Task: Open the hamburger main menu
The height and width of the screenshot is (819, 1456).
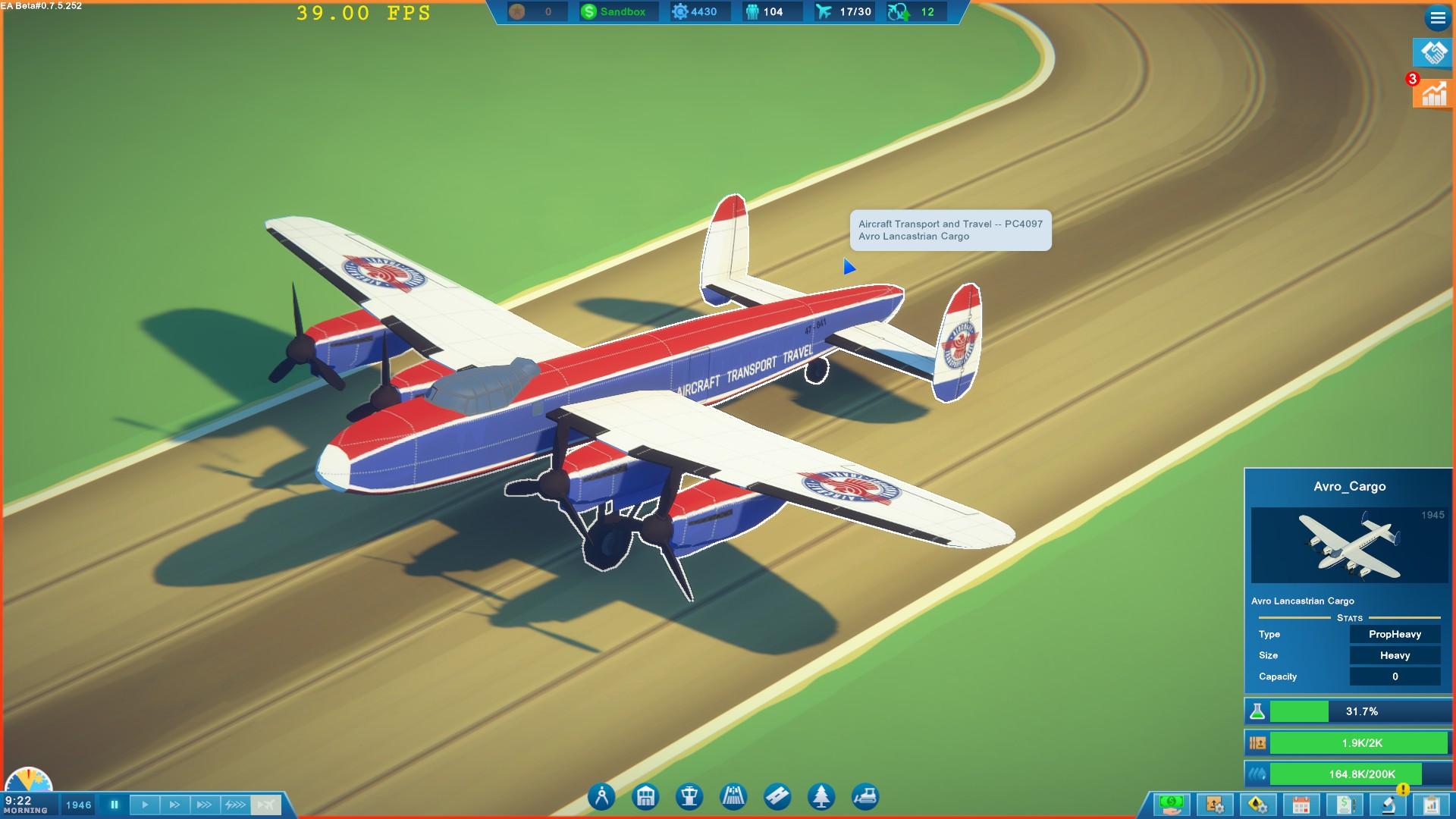Action: point(1437,17)
